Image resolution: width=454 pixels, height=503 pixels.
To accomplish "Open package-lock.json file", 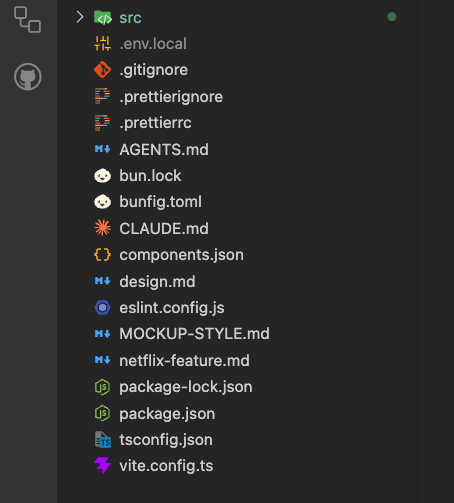I will click(186, 387).
